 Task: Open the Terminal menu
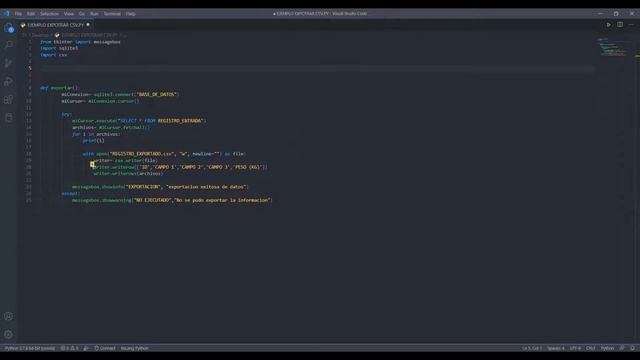[x=112, y=14]
